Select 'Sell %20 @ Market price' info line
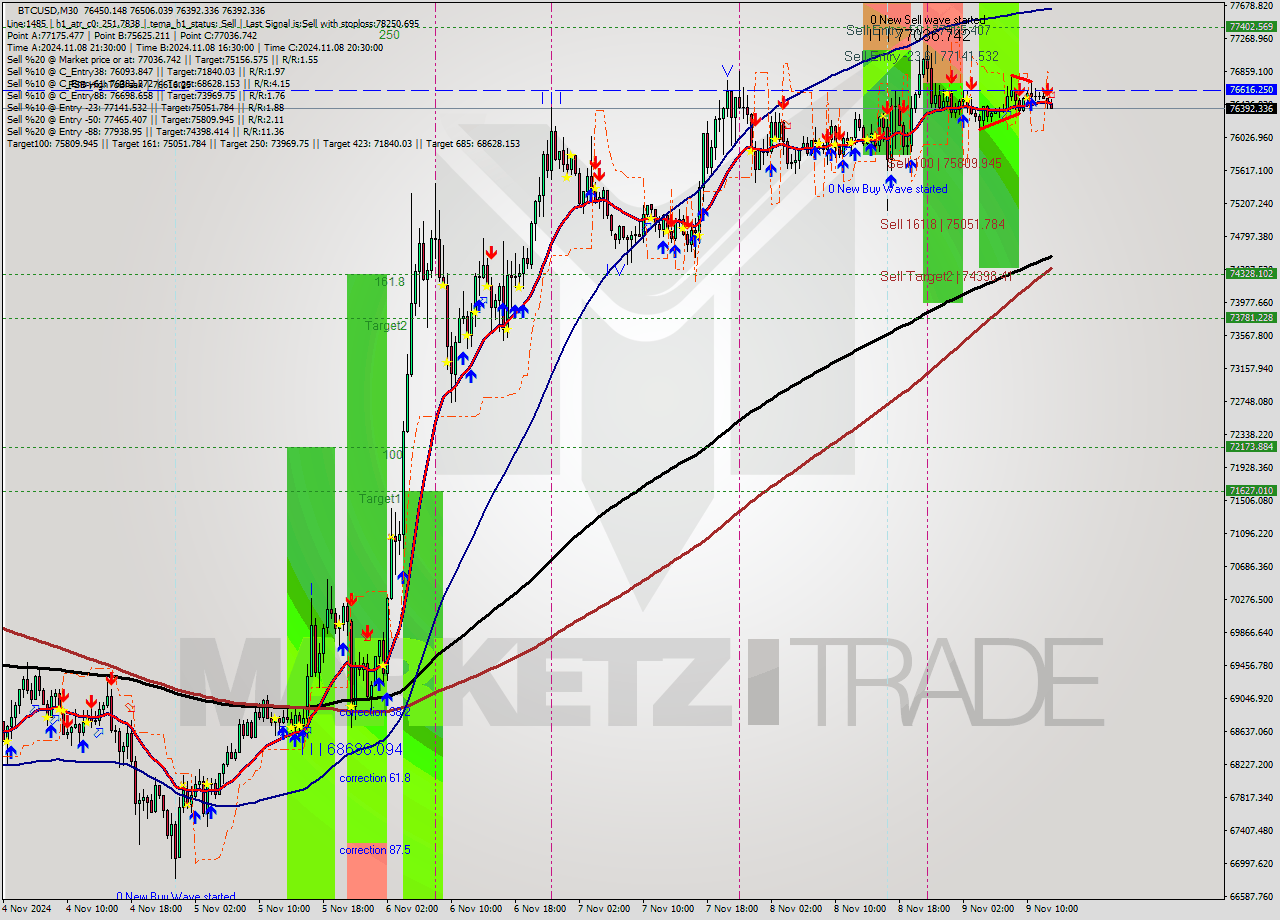Screen dimensions: 1280x920 click(x=162, y=59)
